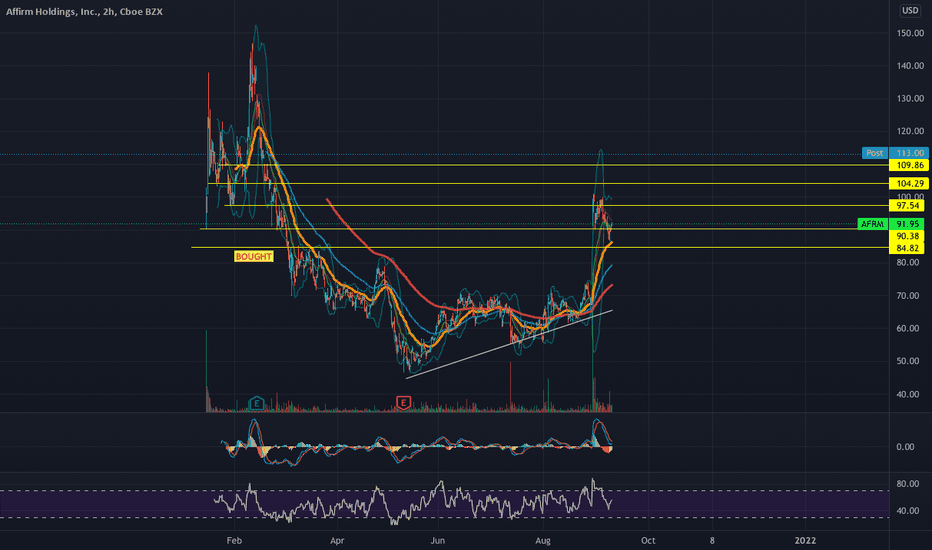
Task: Click the Apr date axis label
Action: (x=337, y=540)
